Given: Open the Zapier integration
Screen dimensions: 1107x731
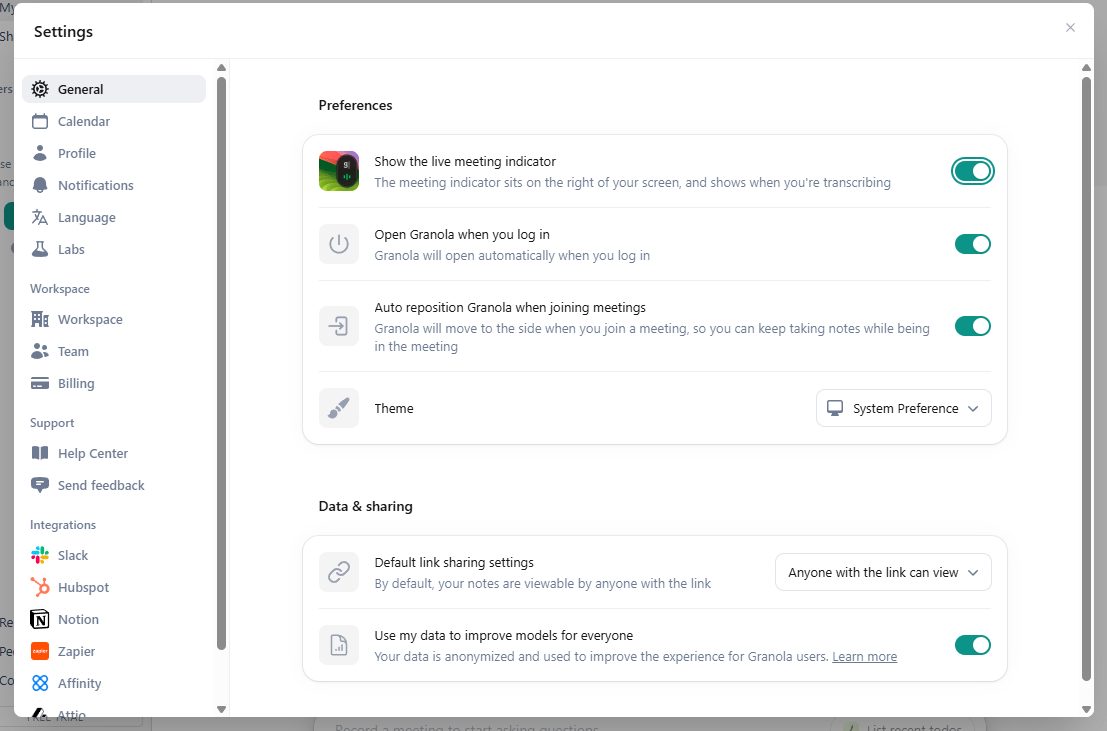Looking at the screenshot, I should coord(75,651).
